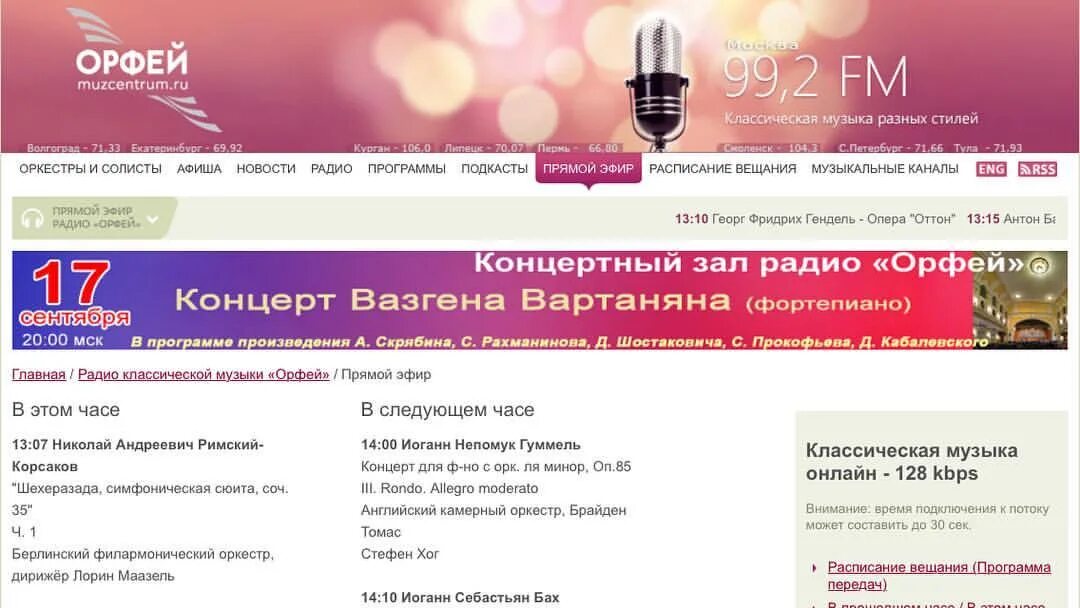Click Классическая музыка онлайн - 128 kbps heading
This screenshot has height=608, width=1080.
pos(911,462)
